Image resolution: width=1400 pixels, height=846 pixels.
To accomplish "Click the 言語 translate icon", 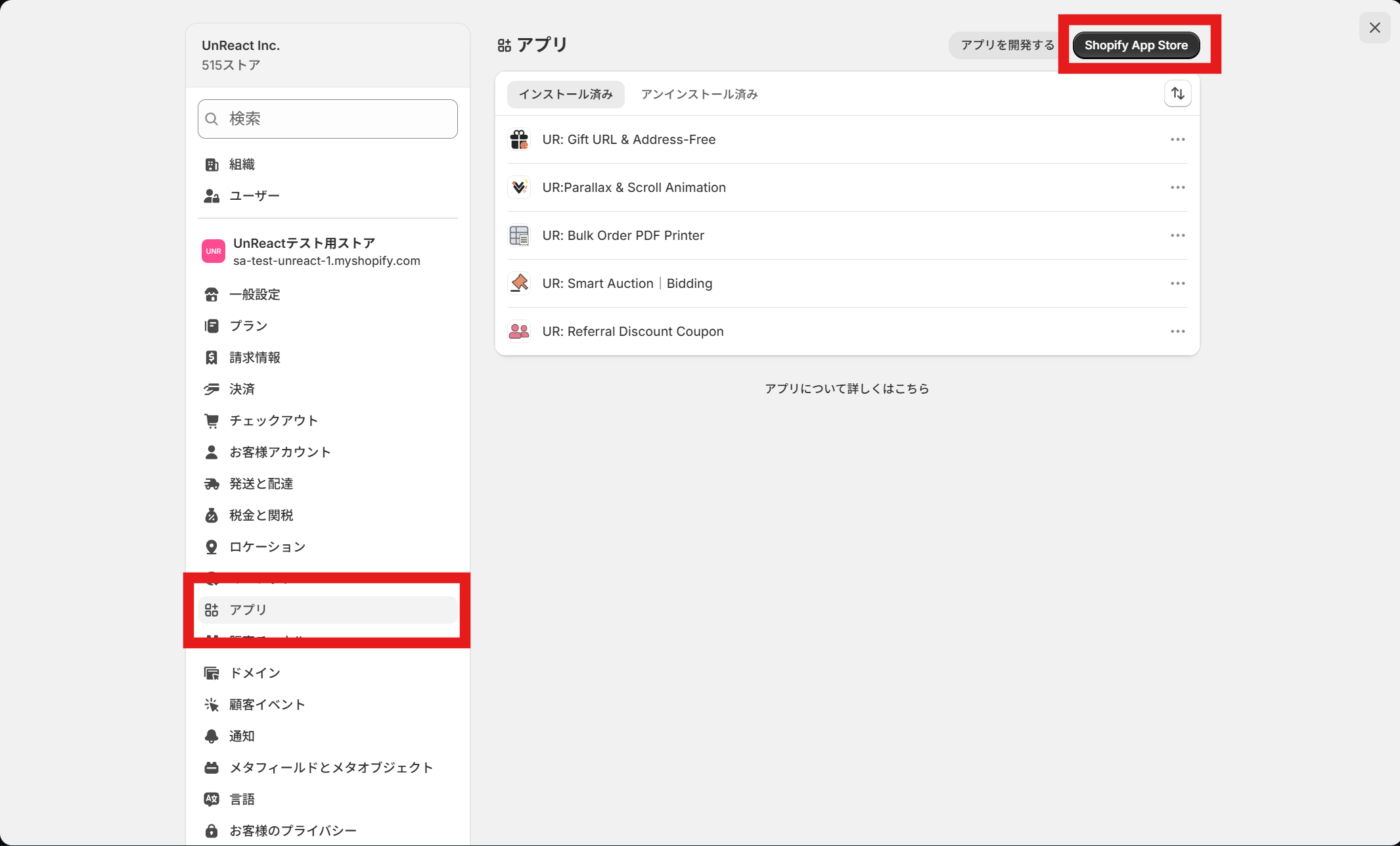I will point(212,799).
